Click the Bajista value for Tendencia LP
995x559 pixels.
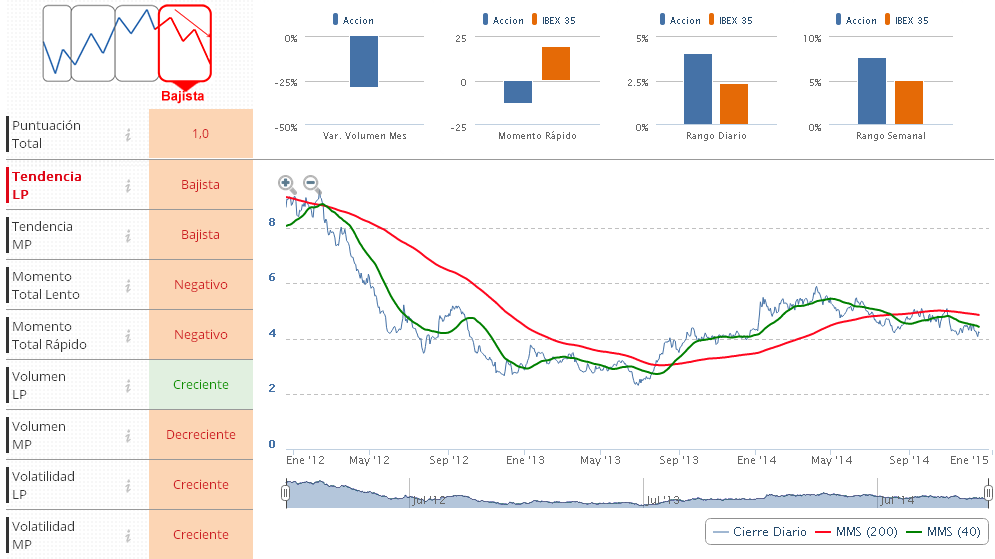201,185
